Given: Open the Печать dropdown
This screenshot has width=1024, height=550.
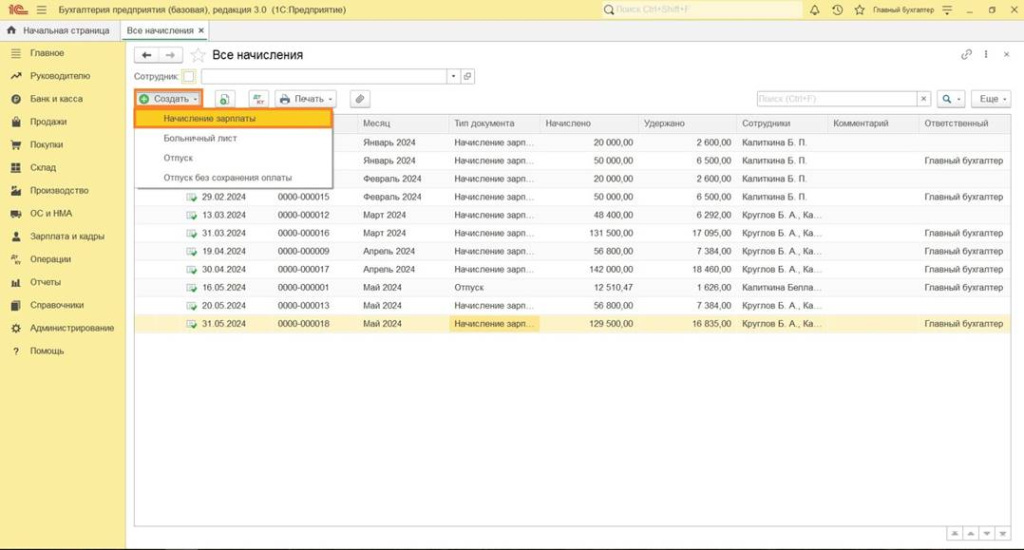Looking at the screenshot, I should click(306, 99).
